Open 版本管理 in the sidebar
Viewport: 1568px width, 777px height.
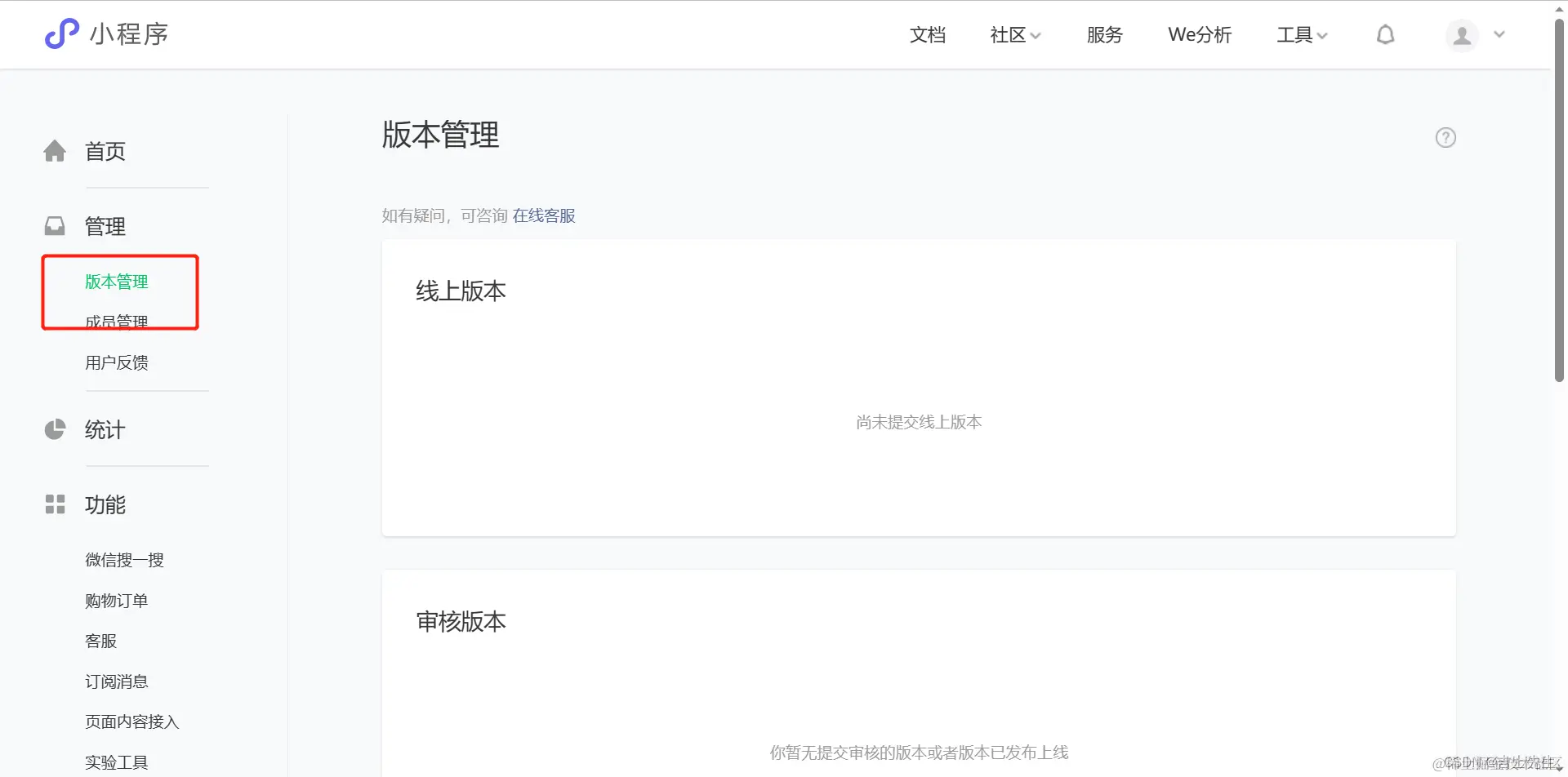tap(117, 282)
